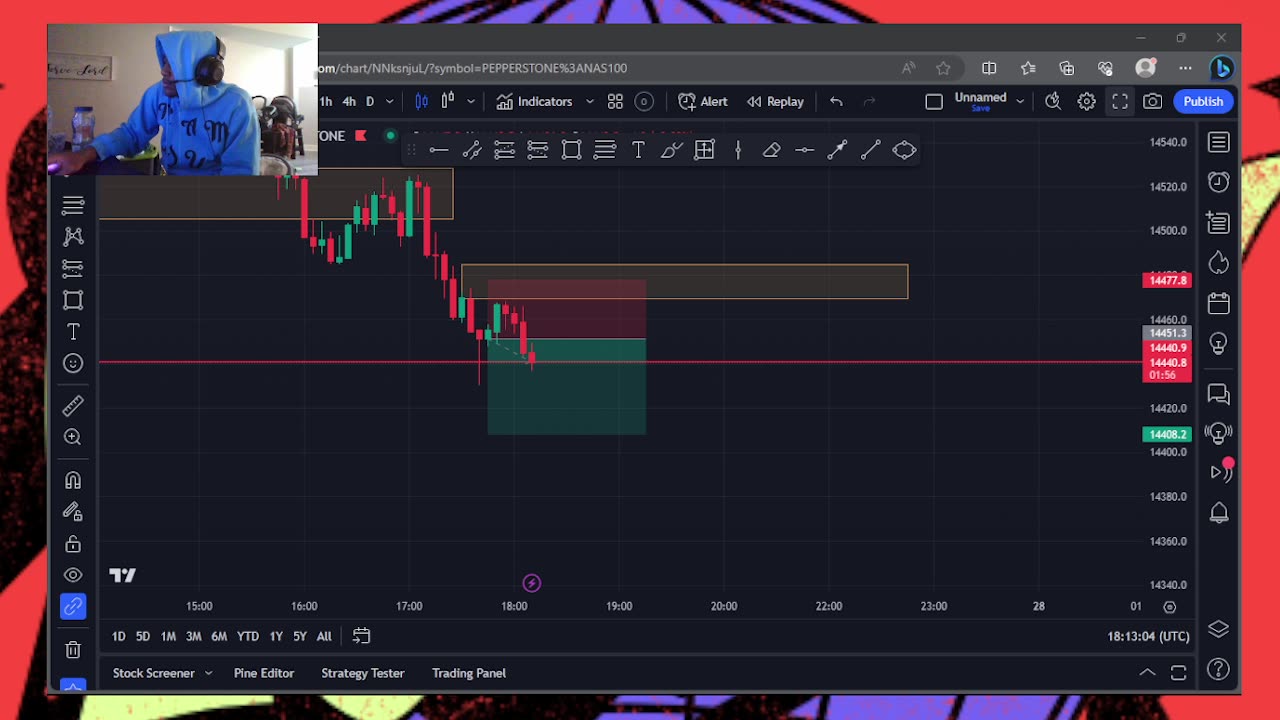Open the layout setup square icon
This screenshot has width=1280, height=720.
coord(934,101)
